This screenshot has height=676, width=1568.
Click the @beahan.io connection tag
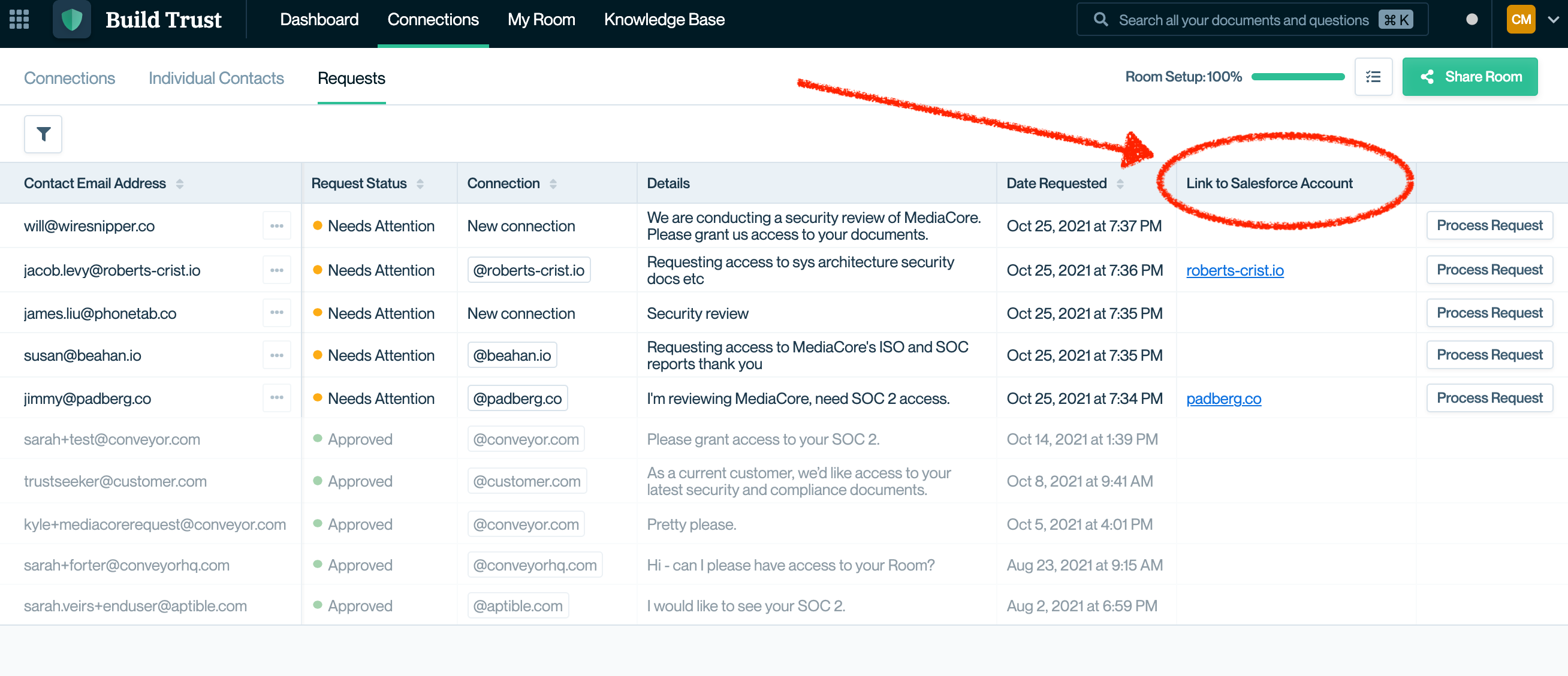point(512,355)
